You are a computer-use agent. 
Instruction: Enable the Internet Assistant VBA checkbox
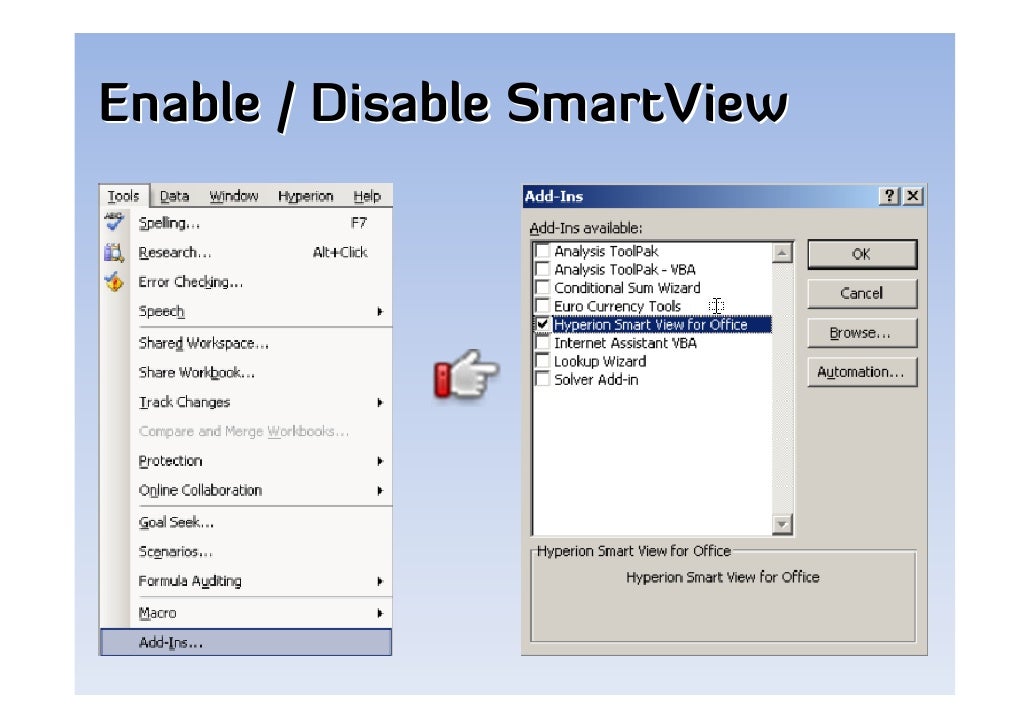[x=543, y=343]
